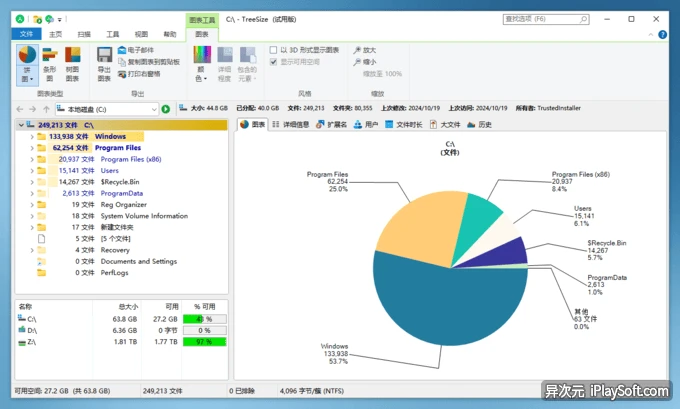Open the File menu tab
680x409 pixels.
(x=26, y=34)
